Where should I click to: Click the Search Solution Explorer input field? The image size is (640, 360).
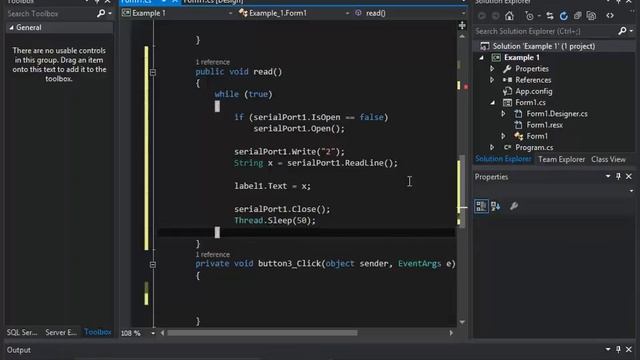pos(545,31)
